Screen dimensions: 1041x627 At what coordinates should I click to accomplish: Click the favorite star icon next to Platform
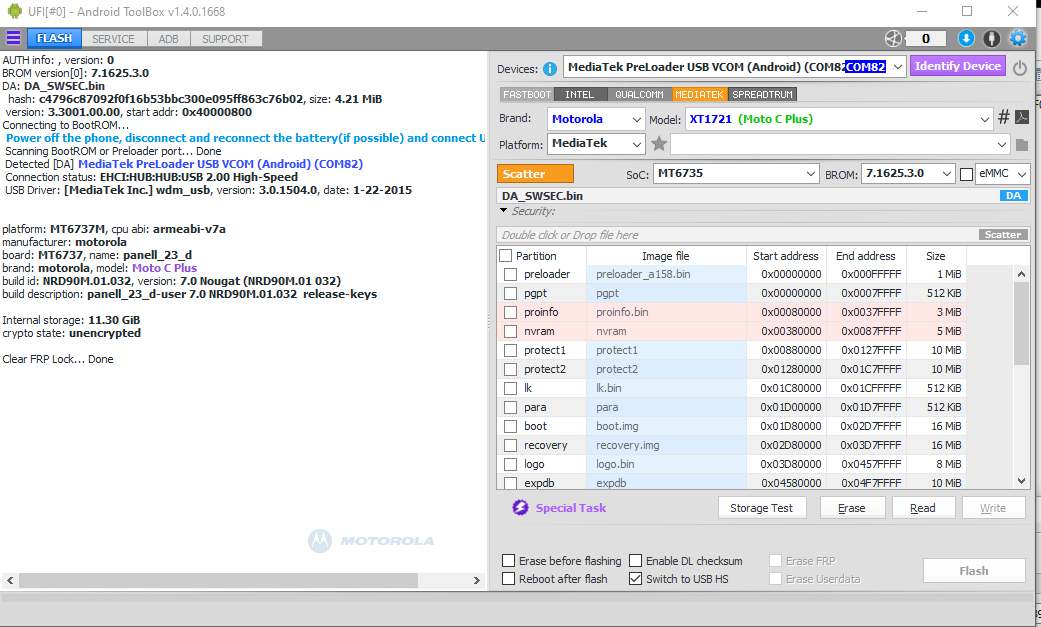click(659, 143)
